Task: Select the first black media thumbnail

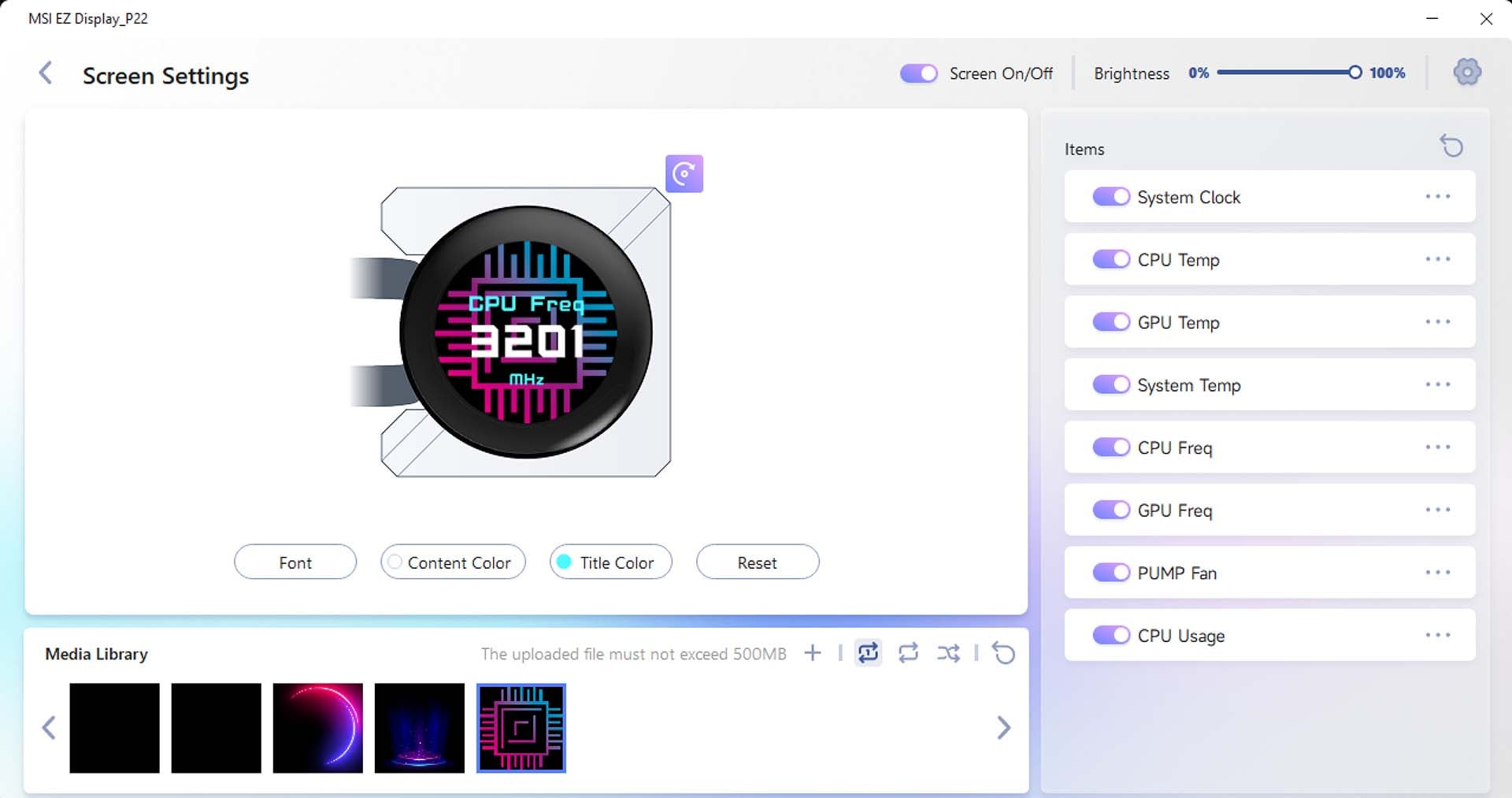Action: 114,728
